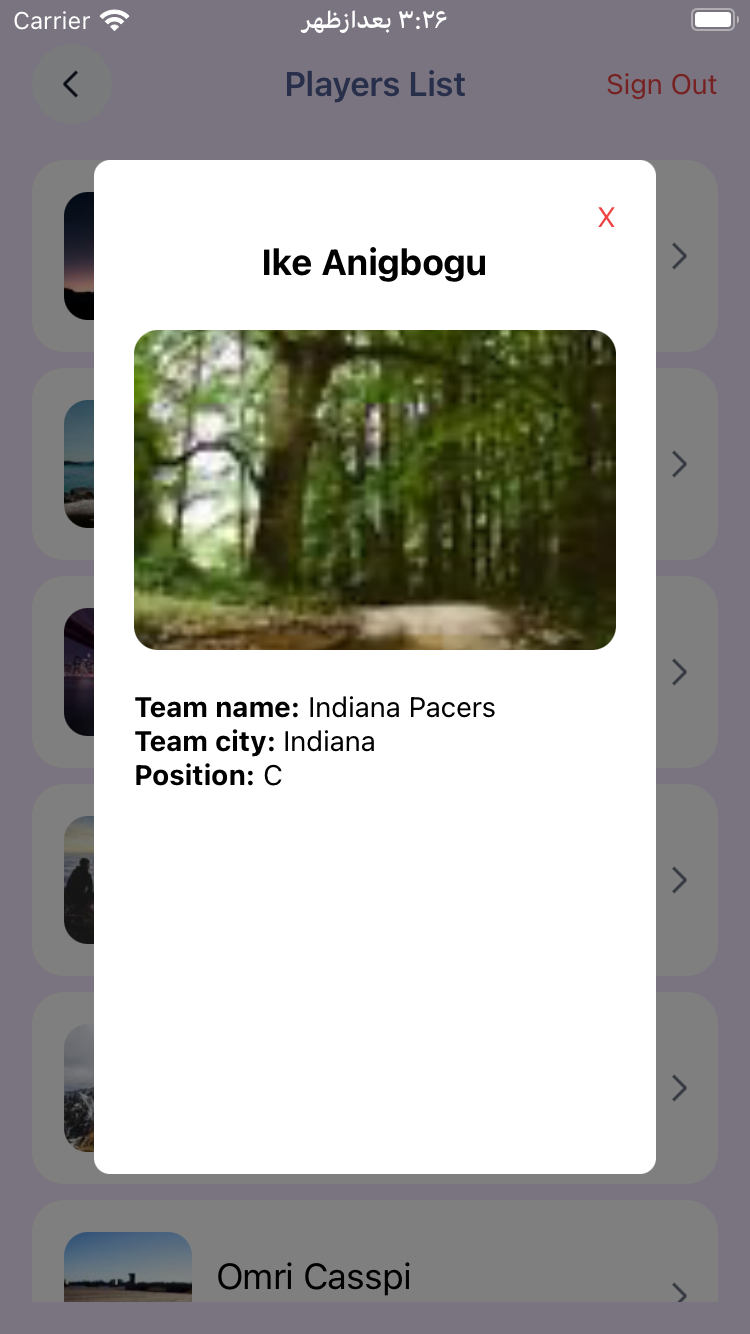Screen dimensions: 750x1334
Task: Tap the battery indicator icon
Action: [713, 20]
